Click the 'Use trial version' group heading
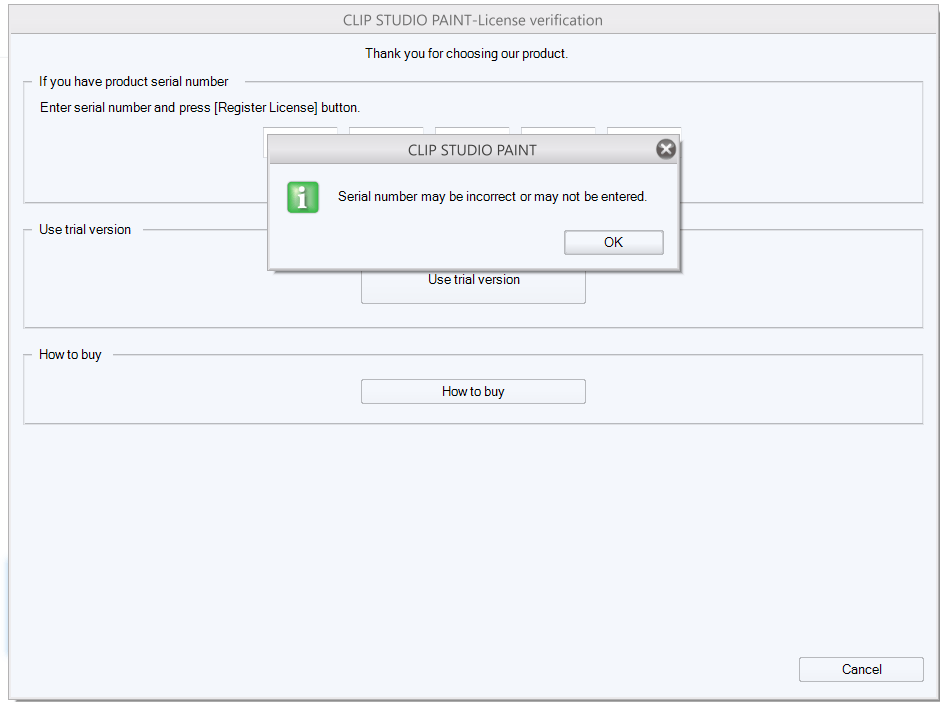Image resolution: width=940 pixels, height=702 pixels. point(85,230)
